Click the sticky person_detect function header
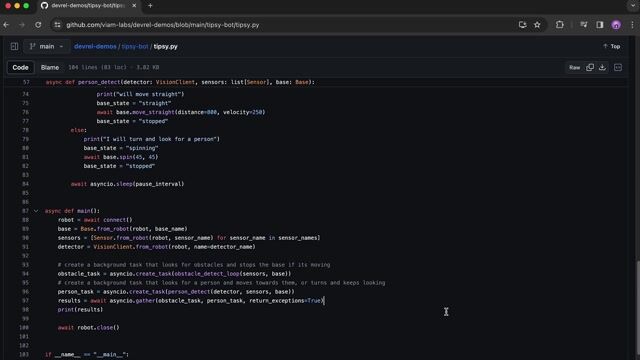Screen dimensions: 640x360 pos(180,82)
